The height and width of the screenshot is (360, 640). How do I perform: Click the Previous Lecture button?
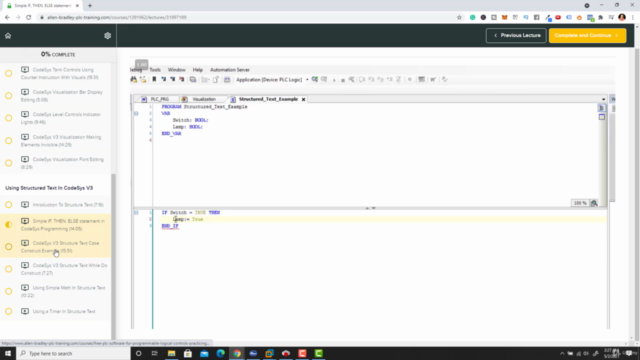(516, 36)
